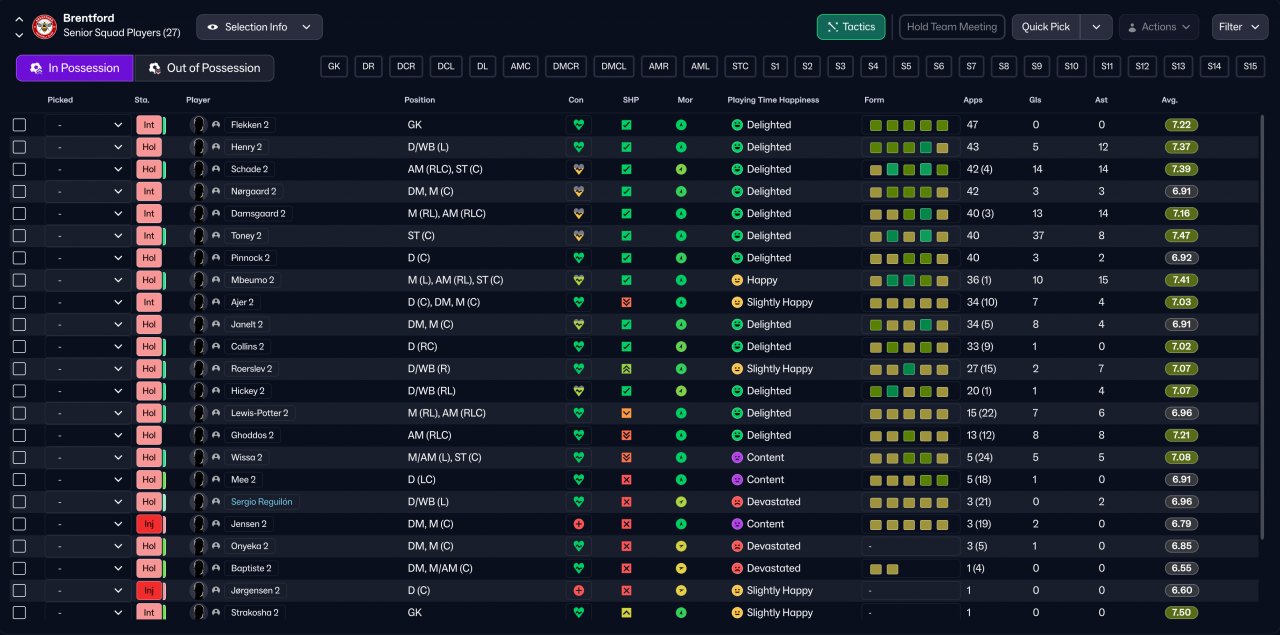Check the box for Wissa's row
Screen dimensions: 1280x635
(x=19, y=457)
